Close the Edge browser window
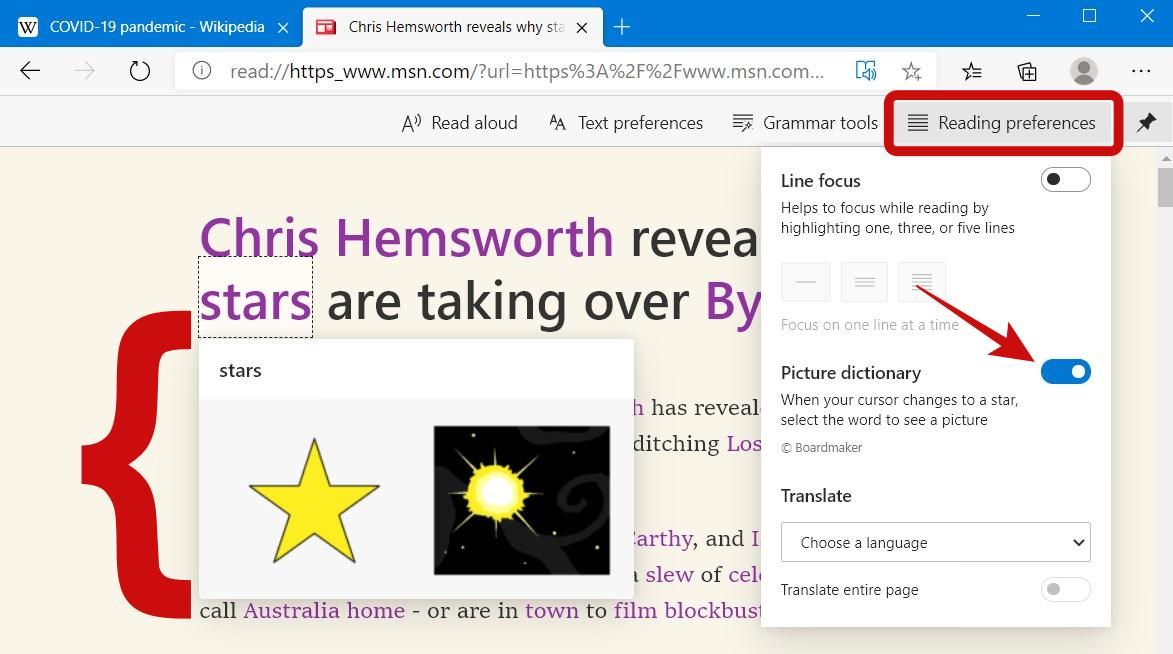The width and height of the screenshot is (1173, 654). (x=1147, y=16)
